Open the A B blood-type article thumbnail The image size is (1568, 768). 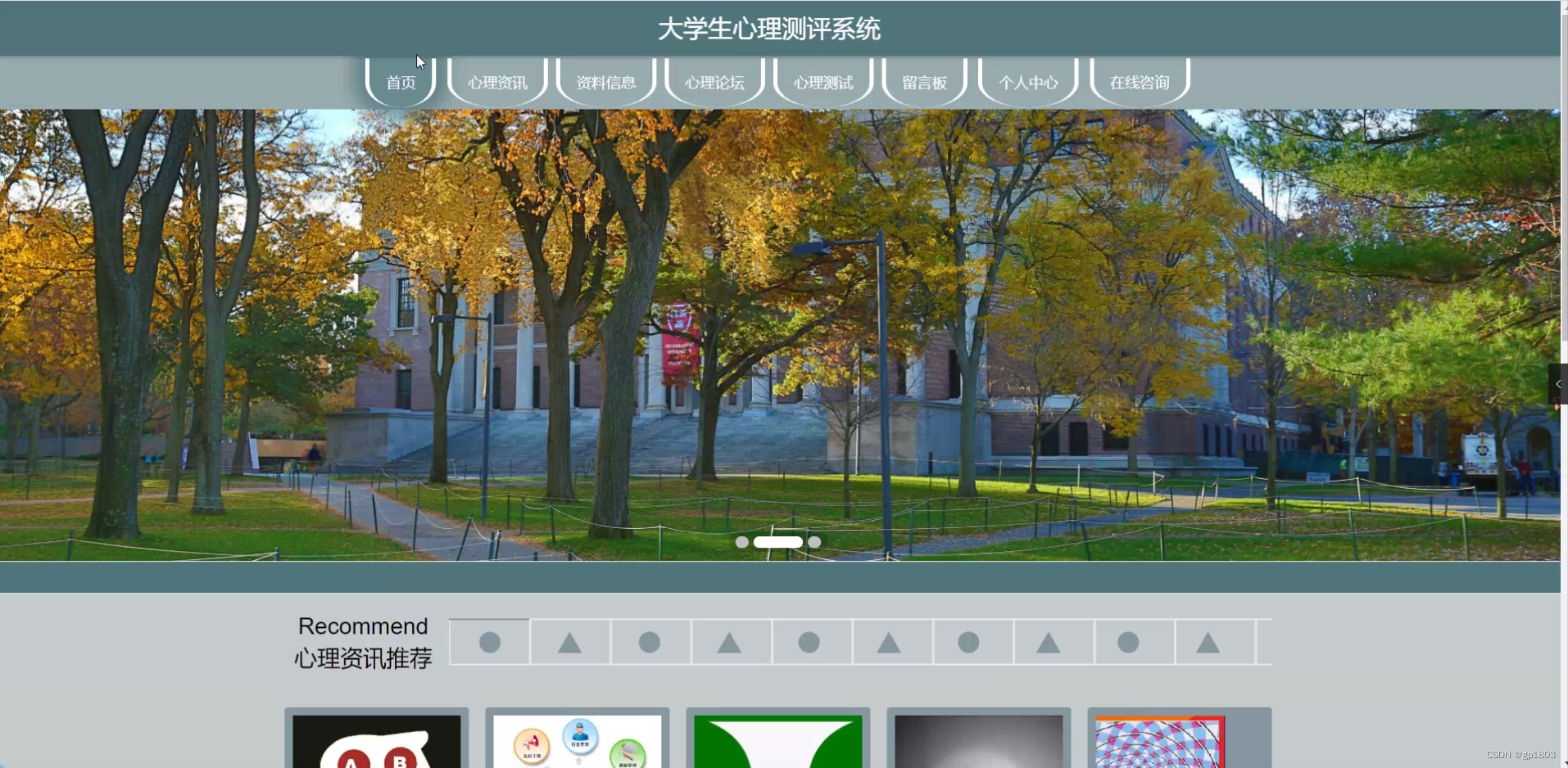pos(377,741)
